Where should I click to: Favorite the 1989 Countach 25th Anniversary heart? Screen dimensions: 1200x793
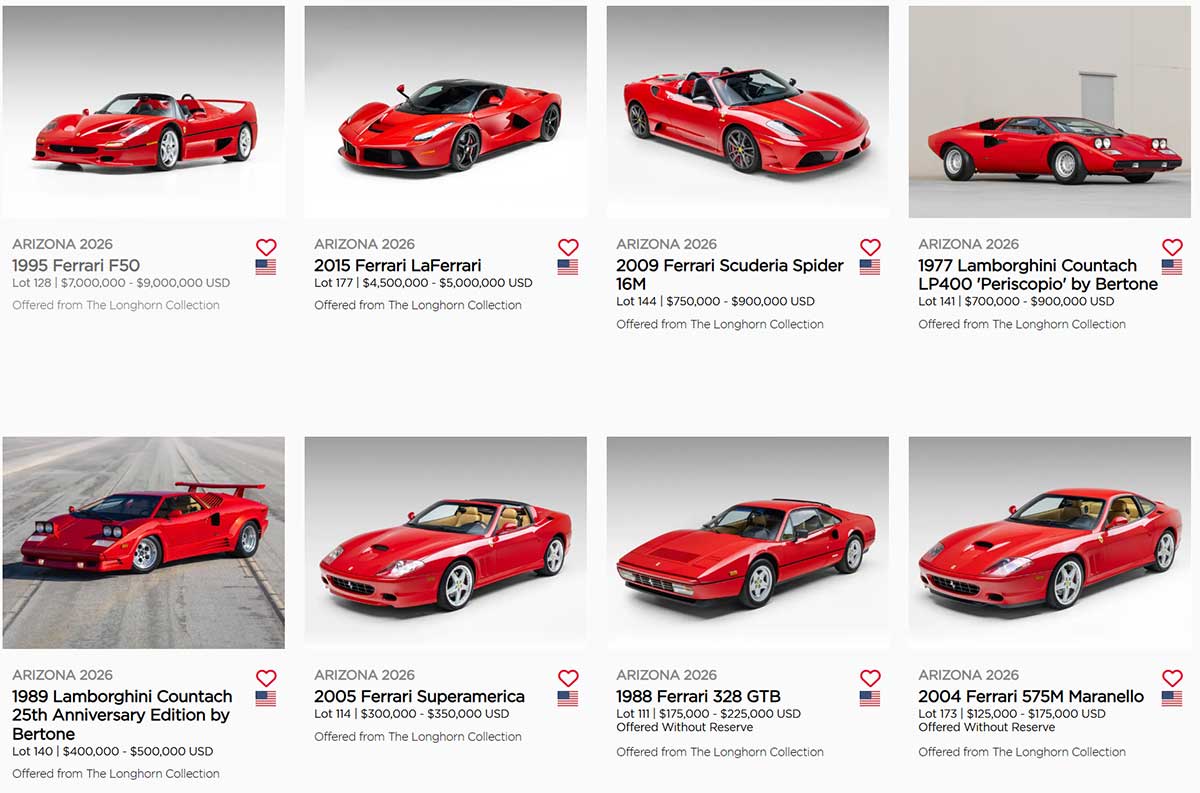point(265,678)
